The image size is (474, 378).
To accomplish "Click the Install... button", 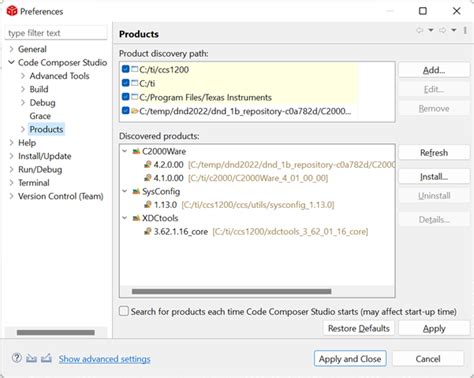I will pyautogui.click(x=434, y=177).
